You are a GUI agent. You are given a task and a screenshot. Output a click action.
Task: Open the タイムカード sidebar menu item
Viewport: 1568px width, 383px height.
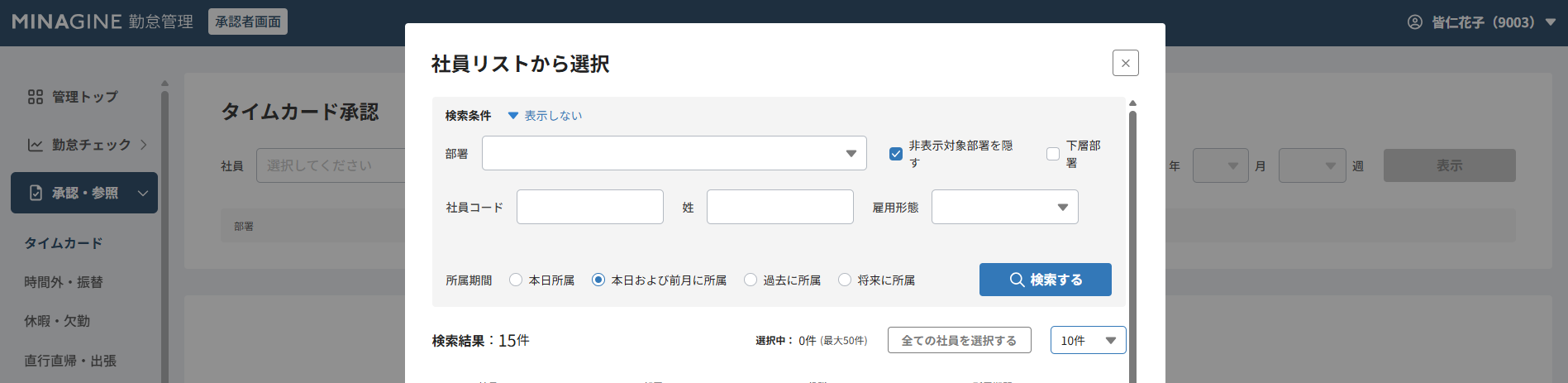click(64, 243)
